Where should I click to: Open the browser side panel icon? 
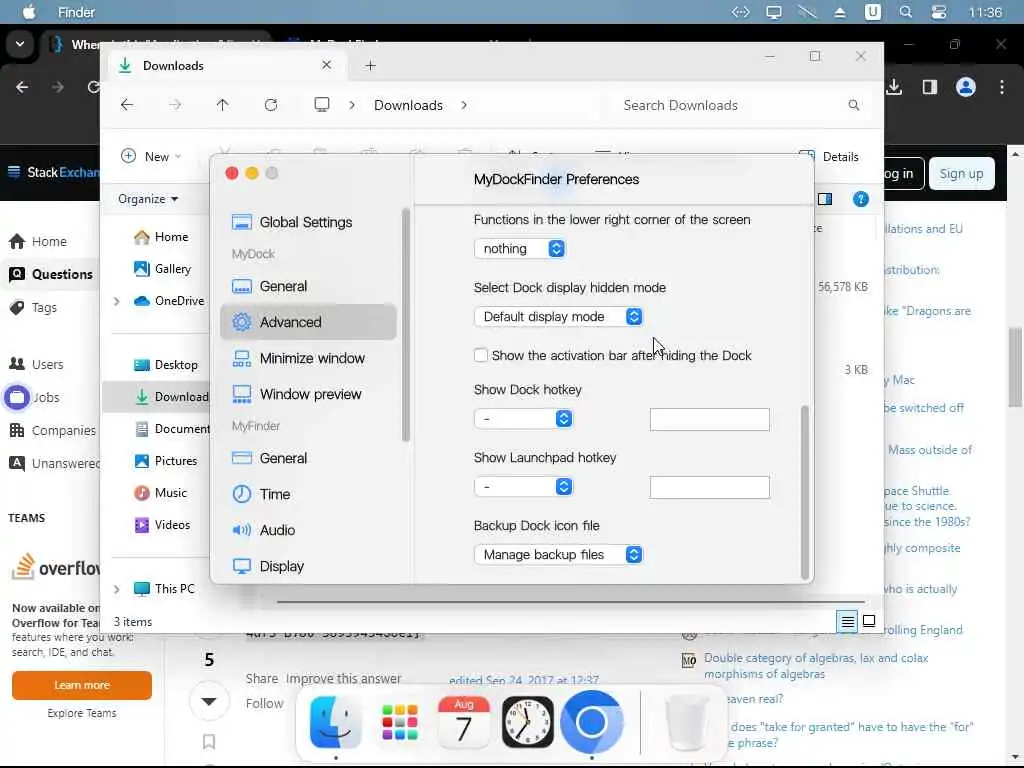pyautogui.click(x=930, y=87)
